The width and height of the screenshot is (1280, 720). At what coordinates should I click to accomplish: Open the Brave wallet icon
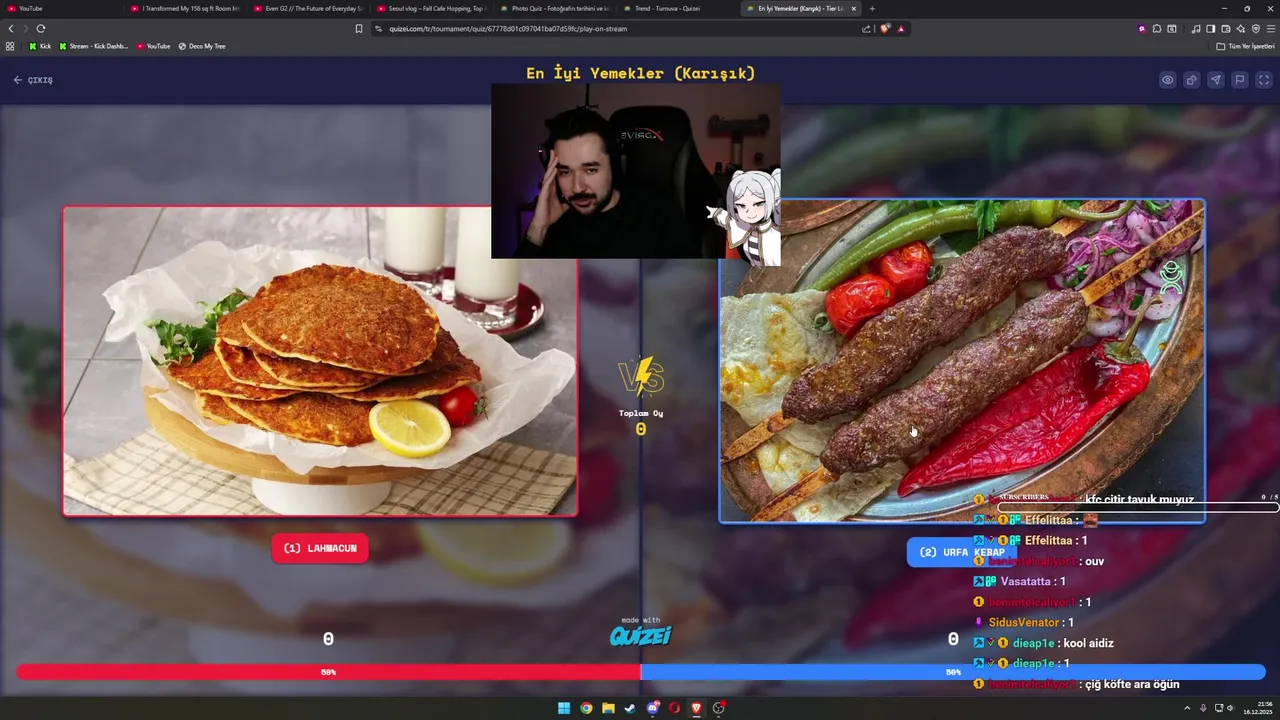1226,29
